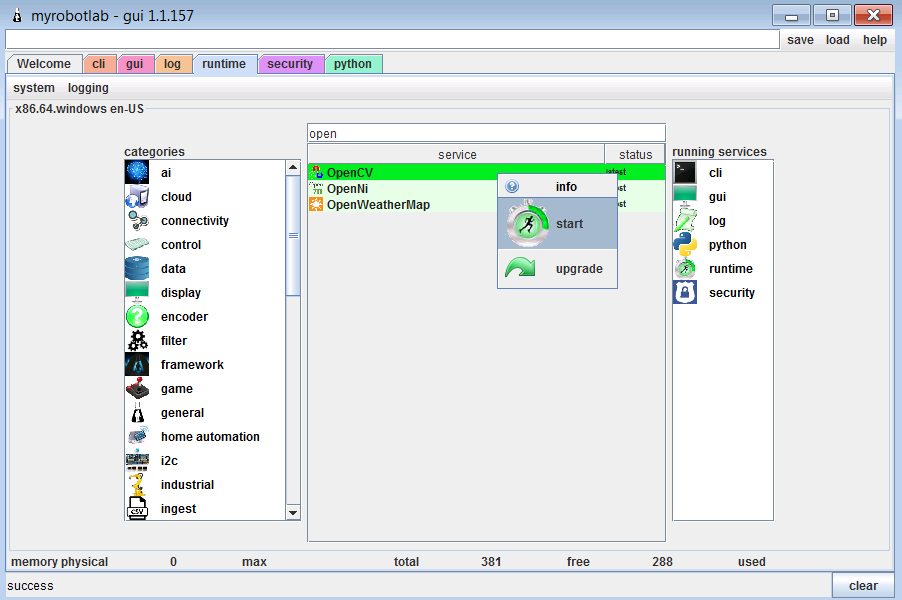Image resolution: width=902 pixels, height=600 pixels.
Task: Select 'runtime' text in running services
Action: [x=731, y=269]
